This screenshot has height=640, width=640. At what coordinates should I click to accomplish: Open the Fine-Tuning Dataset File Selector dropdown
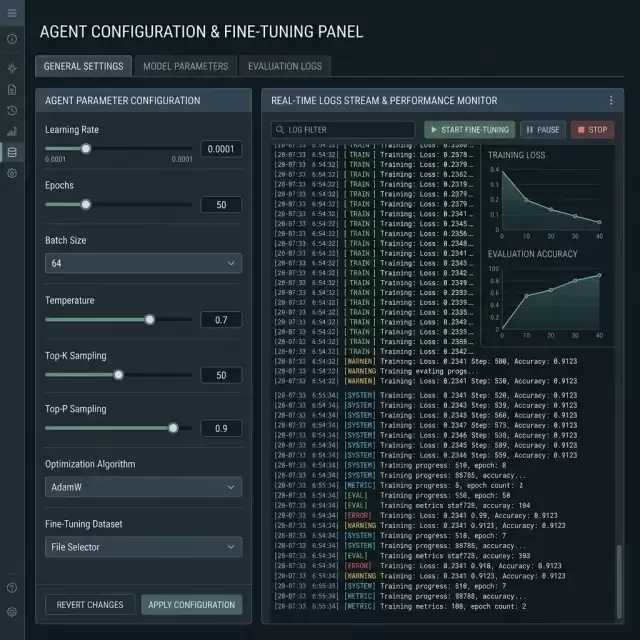[x=143, y=547]
